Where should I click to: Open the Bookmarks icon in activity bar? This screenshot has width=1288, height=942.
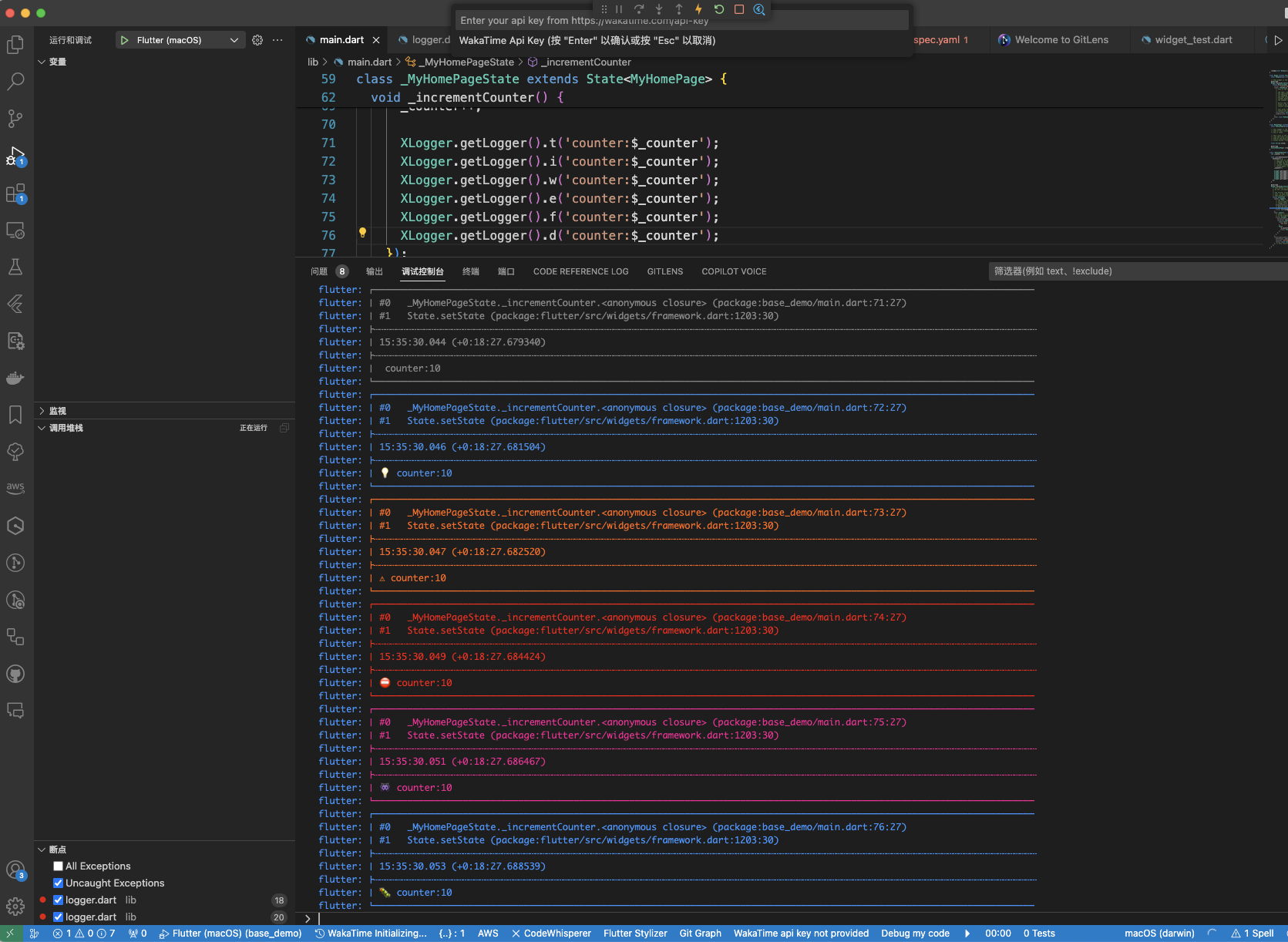coord(15,415)
